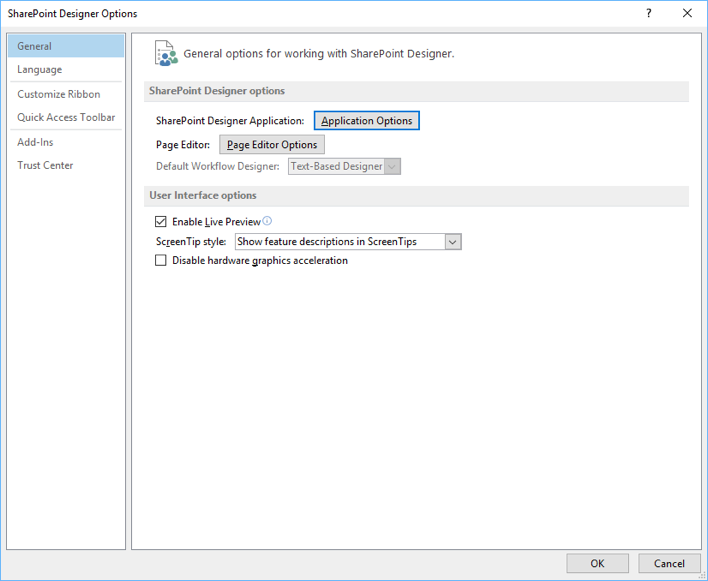The image size is (708, 581).
Task: Confirm with the OK button
Action: coord(597,563)
